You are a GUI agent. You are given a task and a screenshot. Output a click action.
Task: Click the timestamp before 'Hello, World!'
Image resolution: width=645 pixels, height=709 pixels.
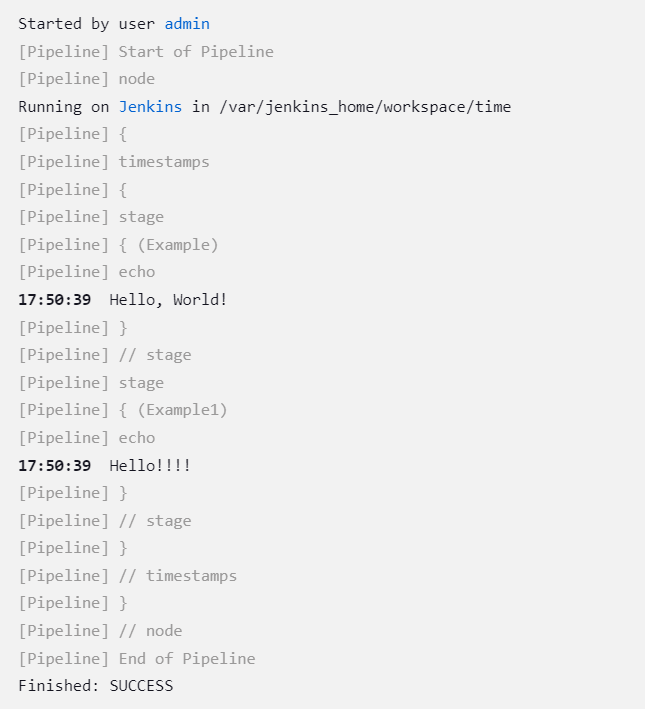pyautogui.click(x=54, y=299)
